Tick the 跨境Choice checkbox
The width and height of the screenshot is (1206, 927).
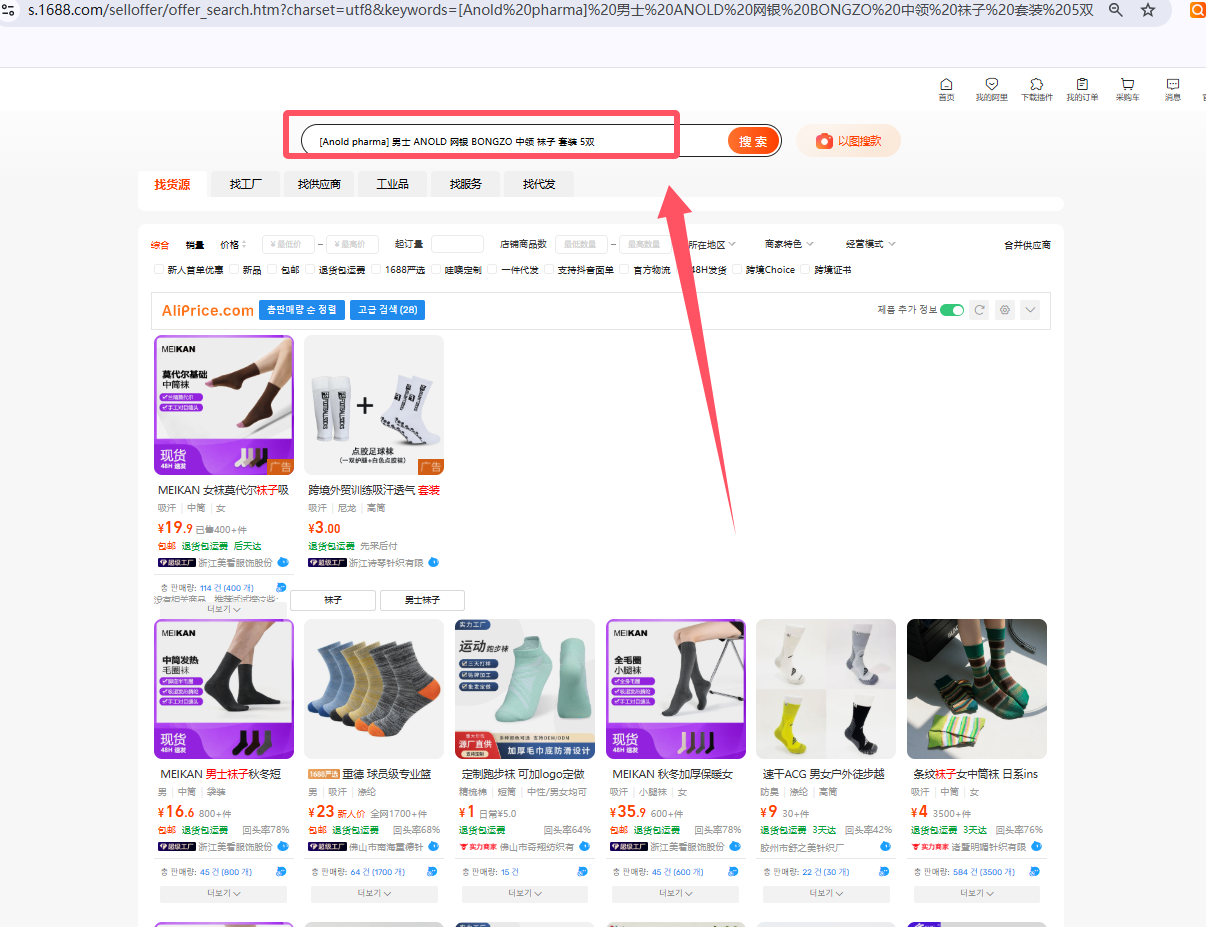(737, 269)
